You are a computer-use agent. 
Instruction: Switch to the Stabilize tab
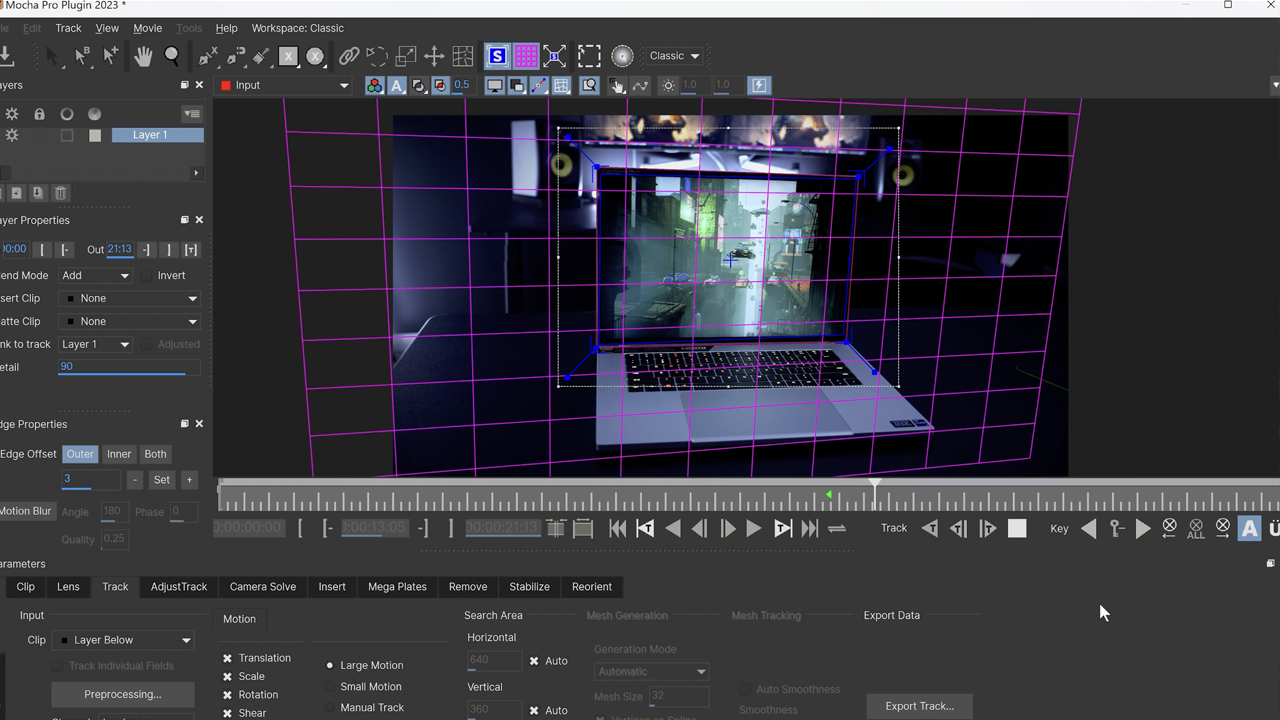click(529, 587)
